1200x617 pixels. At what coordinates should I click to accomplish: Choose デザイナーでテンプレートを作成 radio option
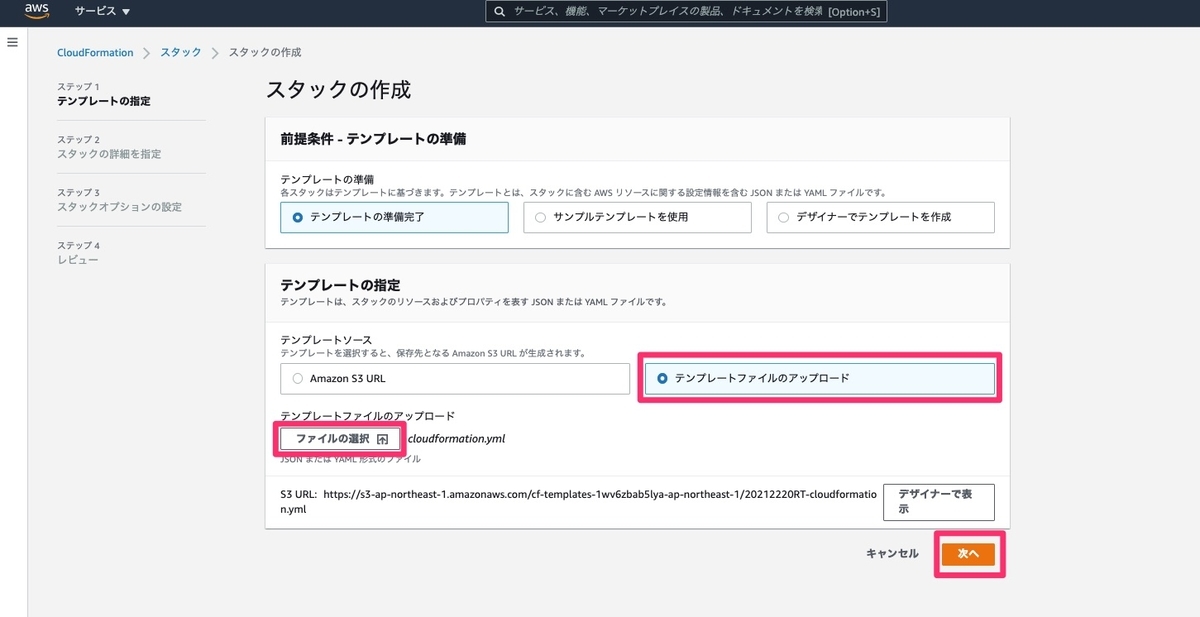(880, 217)
